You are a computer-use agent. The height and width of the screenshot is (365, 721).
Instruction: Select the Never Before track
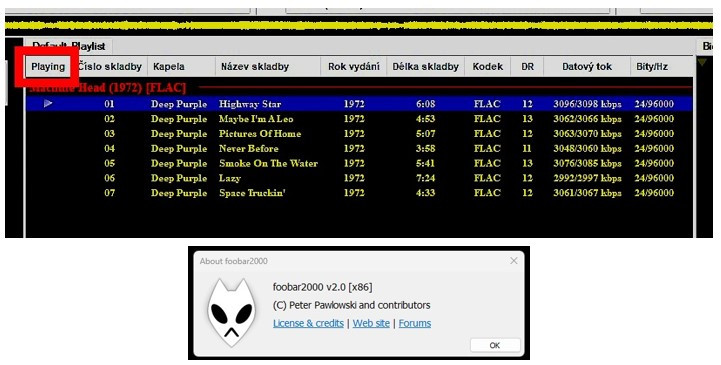click(359, 148)
